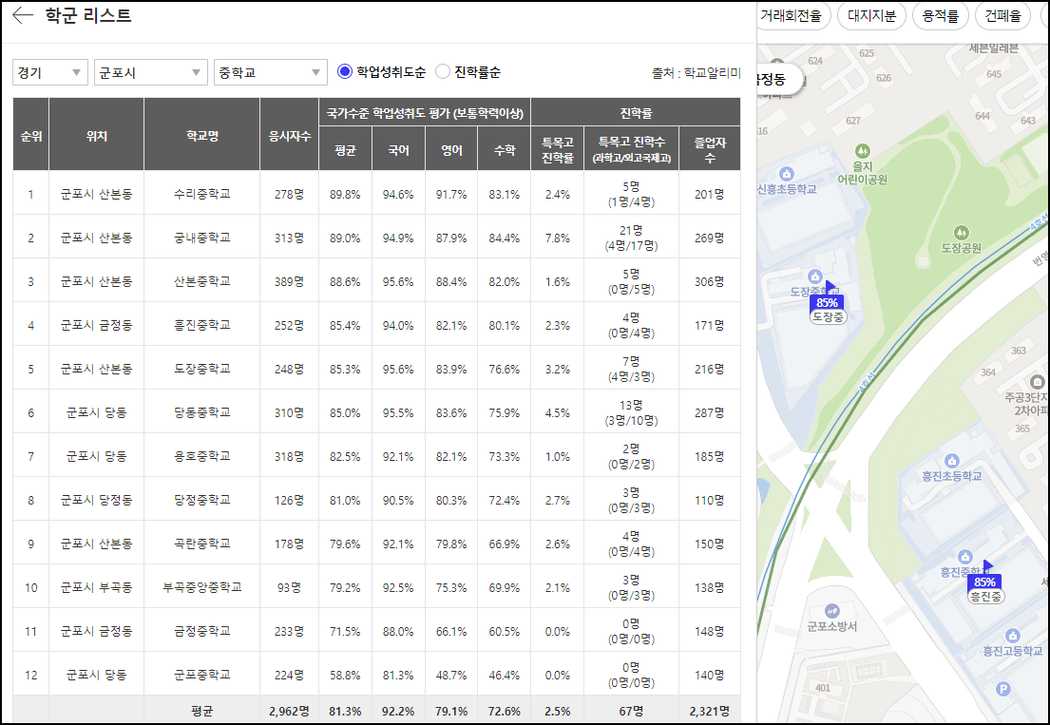Click the 특목고 진학률 column header
Image resolution: width=1050 pixels, height=725 pixels.
pyautogui.click(x=557, y=149)
